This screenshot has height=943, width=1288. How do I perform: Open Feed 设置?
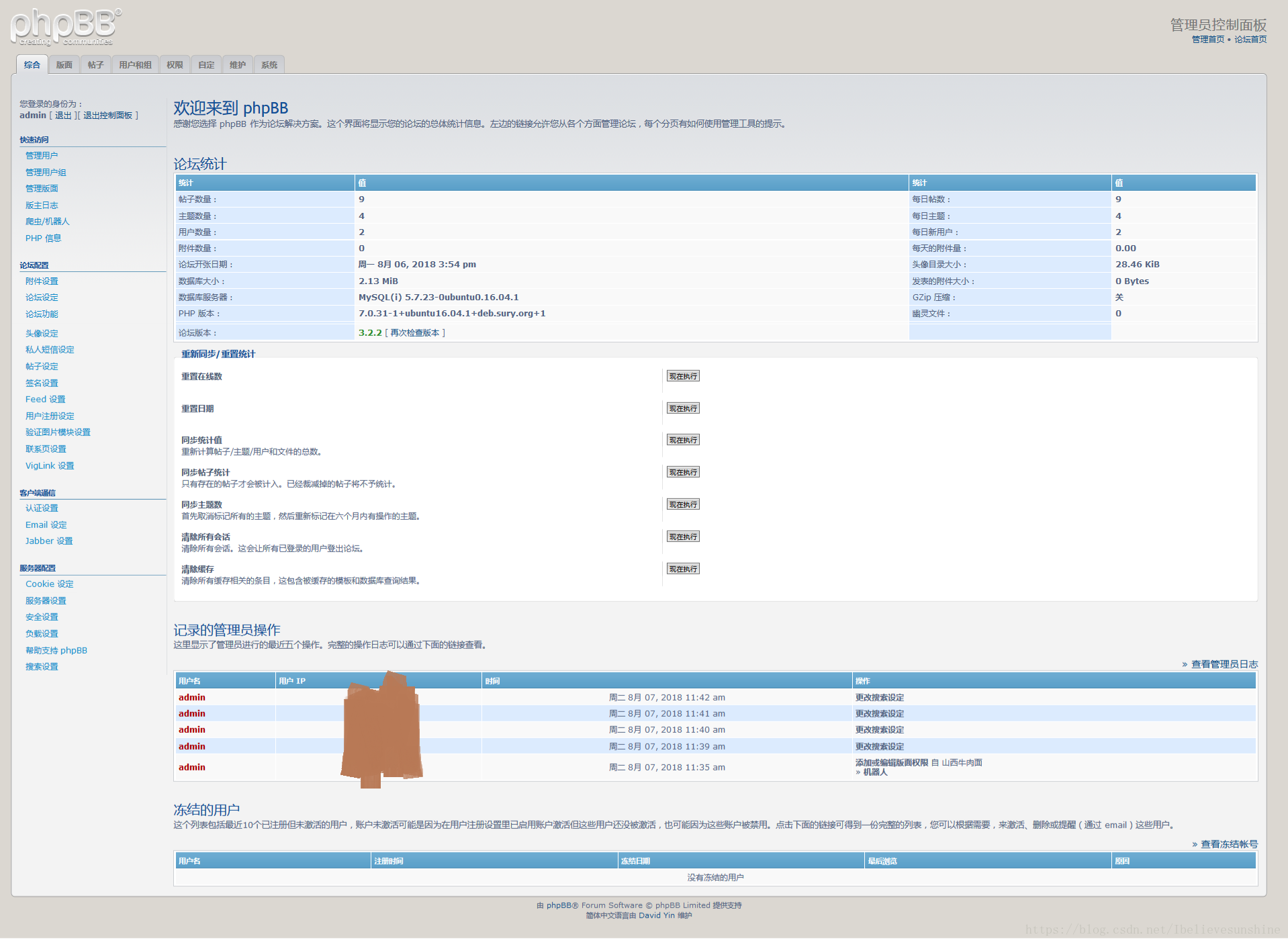click(44, 399)
